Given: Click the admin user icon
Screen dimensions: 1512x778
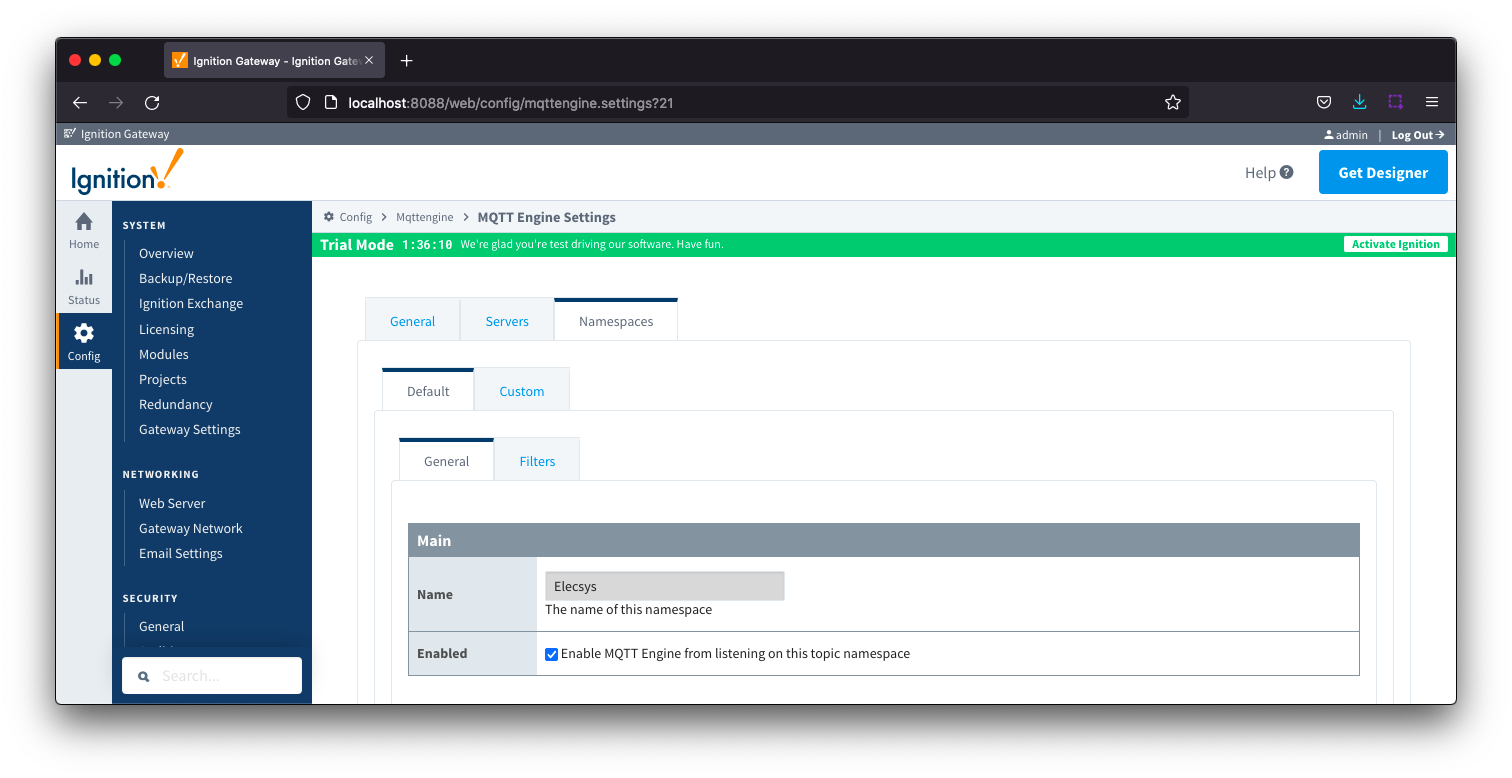Looking at the screenshot, I should (x=1329, y=135).
